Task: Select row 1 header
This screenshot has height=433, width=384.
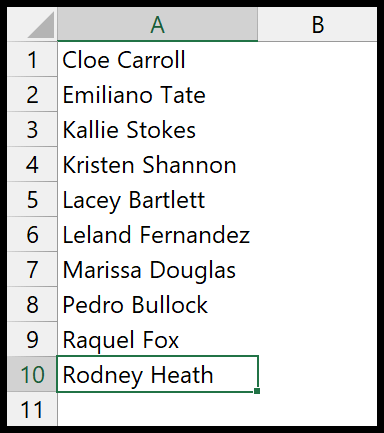Action: tap(32, 60)
